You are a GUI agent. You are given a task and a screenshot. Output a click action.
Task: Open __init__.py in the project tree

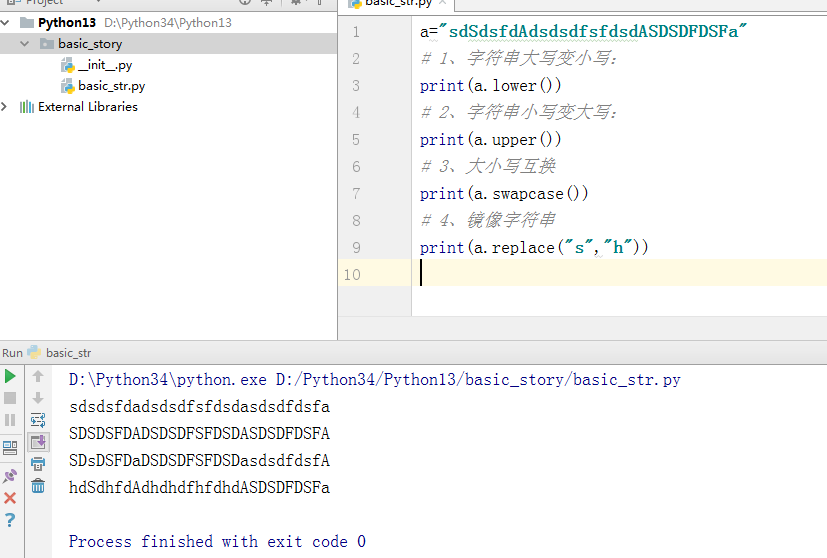tap(104, 65)
